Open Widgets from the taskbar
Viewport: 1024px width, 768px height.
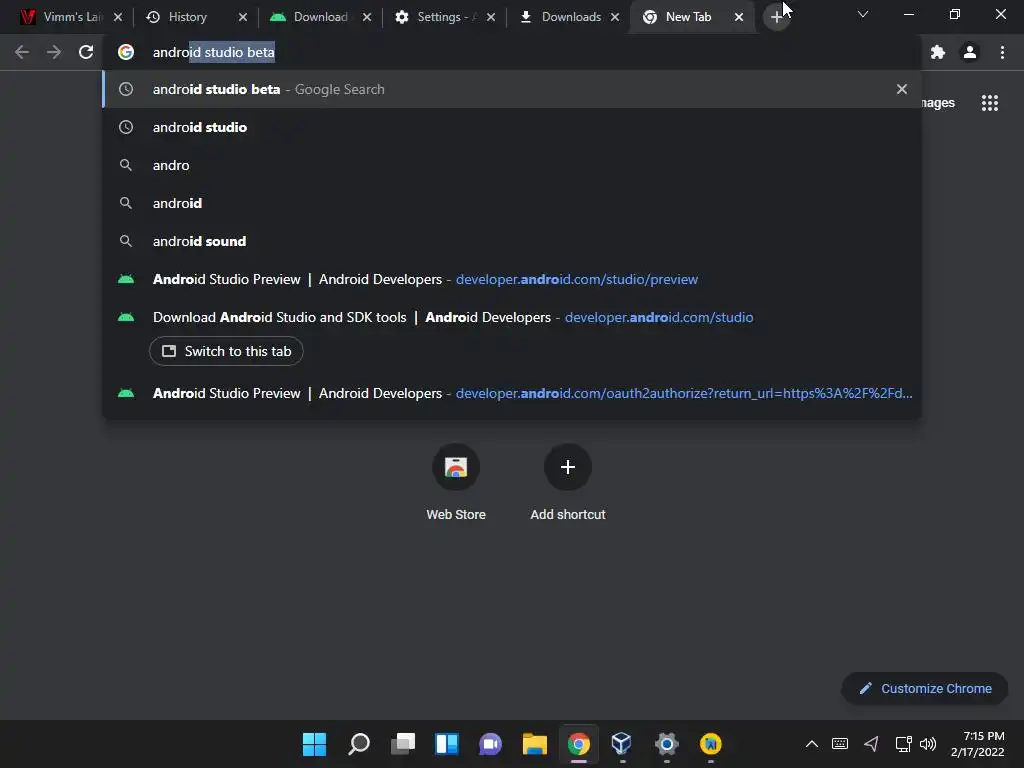(x=447, y=744)
